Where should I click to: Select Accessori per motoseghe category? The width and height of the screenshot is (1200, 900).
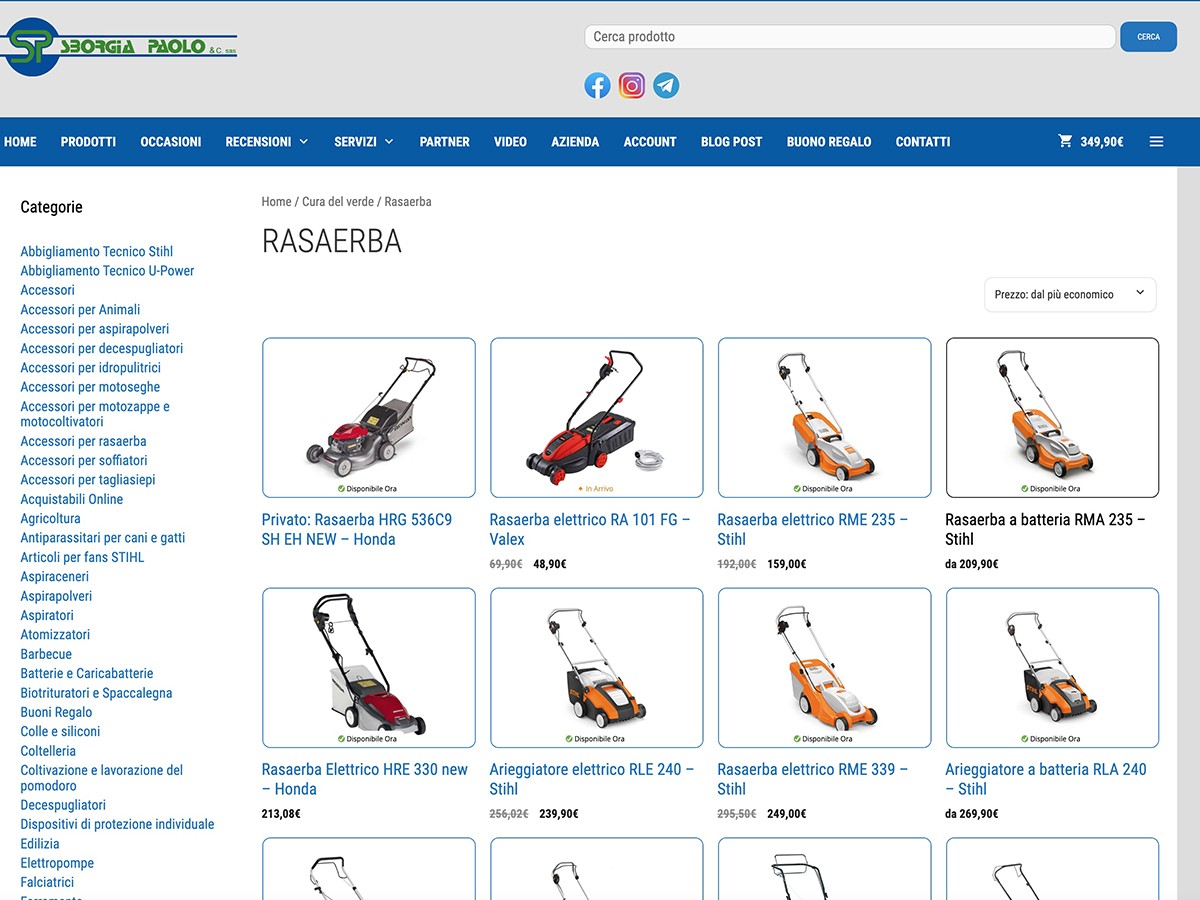tap(90, 387)
